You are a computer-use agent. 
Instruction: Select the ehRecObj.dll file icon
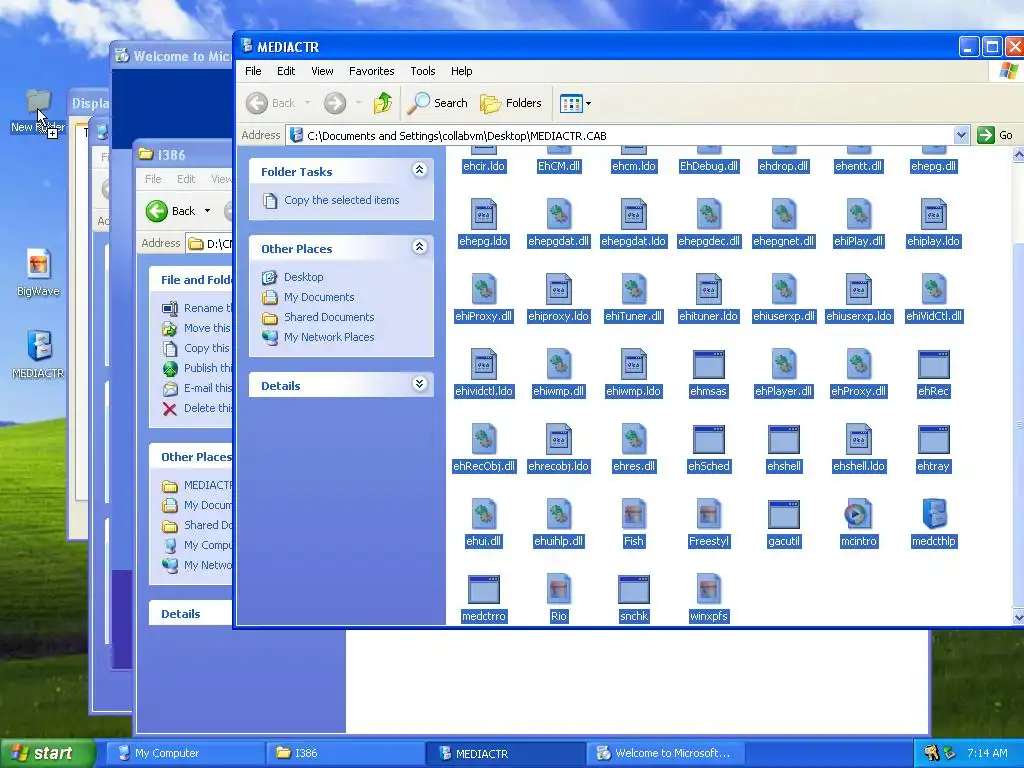483,440
